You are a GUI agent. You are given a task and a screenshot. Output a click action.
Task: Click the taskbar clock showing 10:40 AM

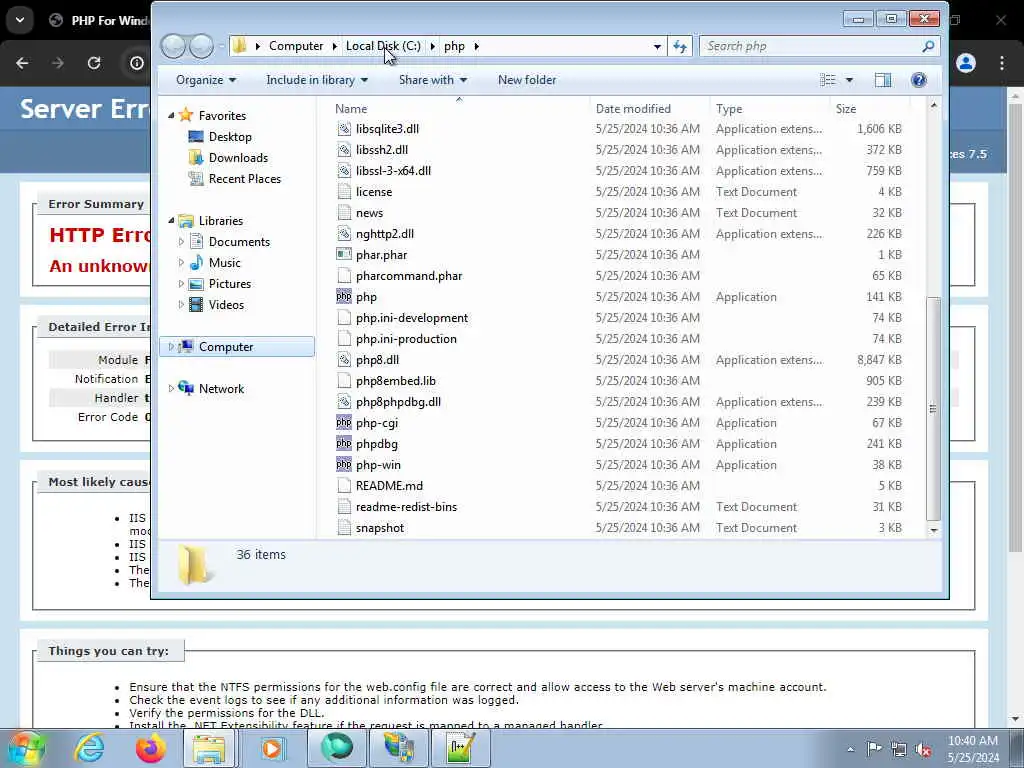(x=972, y=741)
